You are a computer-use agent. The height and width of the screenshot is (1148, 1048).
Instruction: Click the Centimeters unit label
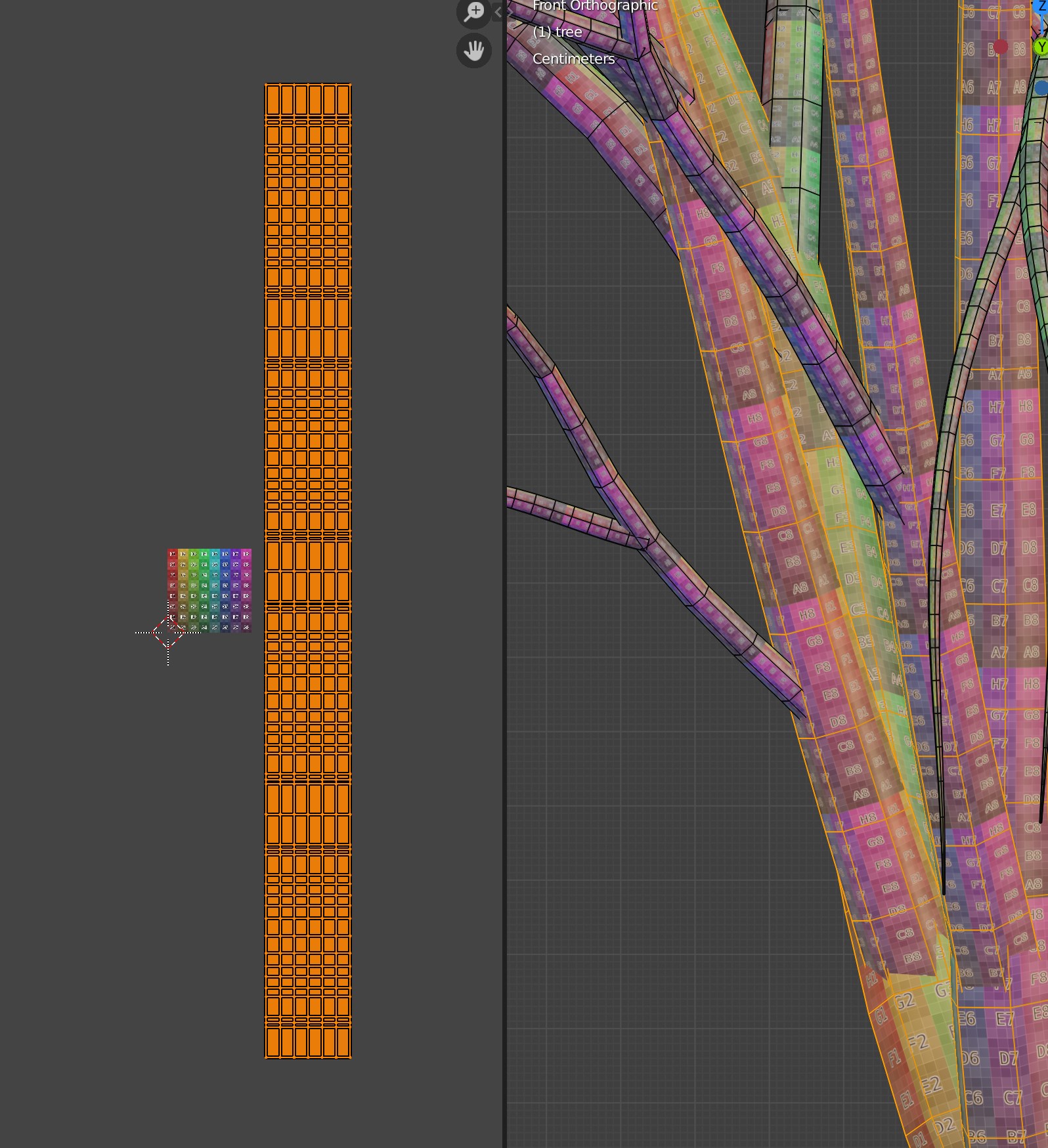click(573, 58)
